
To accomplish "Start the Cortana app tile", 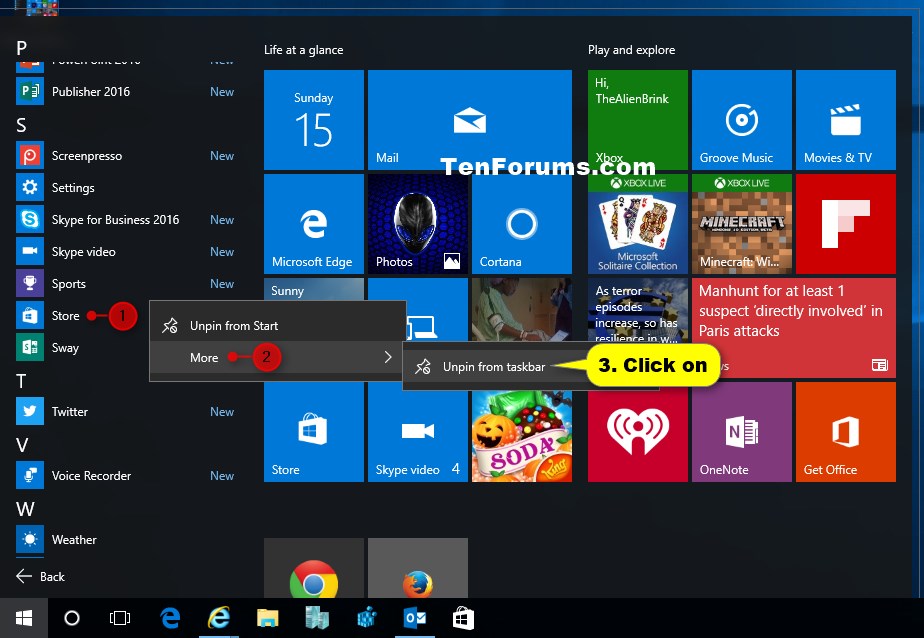I will point(521,222).
